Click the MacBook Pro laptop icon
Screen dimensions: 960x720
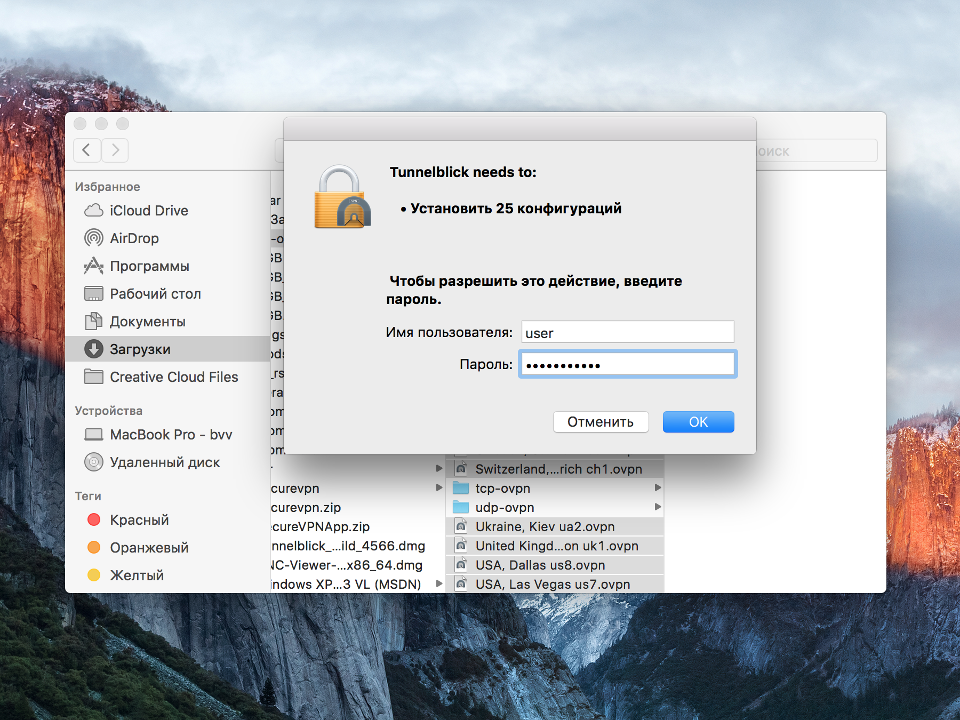(94, 435)
